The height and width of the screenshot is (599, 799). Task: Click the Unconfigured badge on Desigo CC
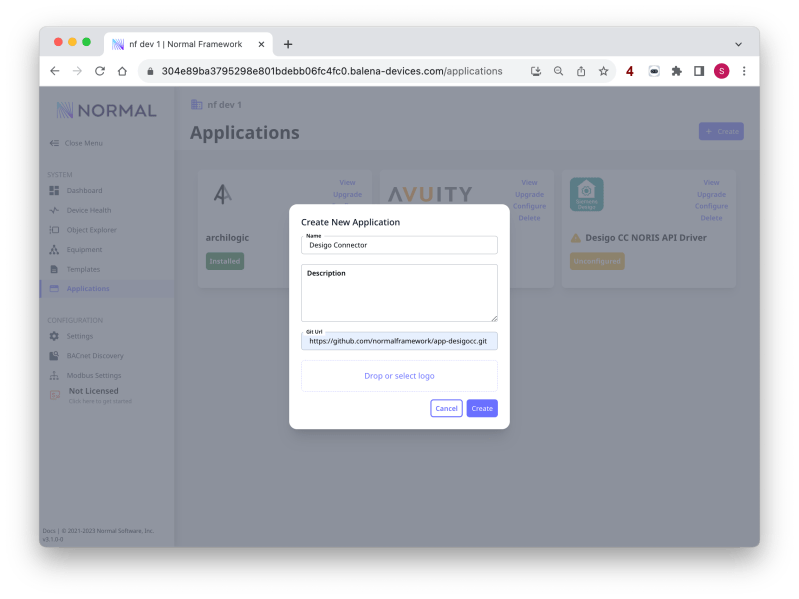tap(597, 261)
